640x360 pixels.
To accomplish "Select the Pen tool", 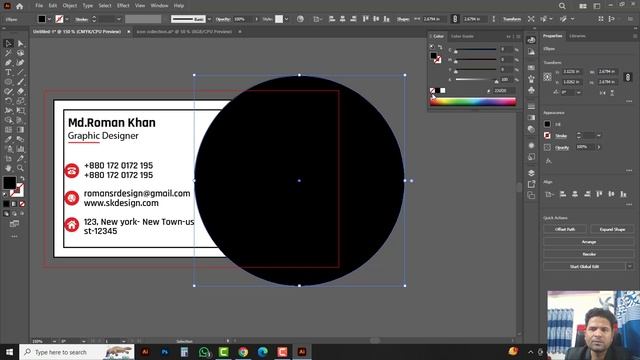I will click(x=9, y=62).
